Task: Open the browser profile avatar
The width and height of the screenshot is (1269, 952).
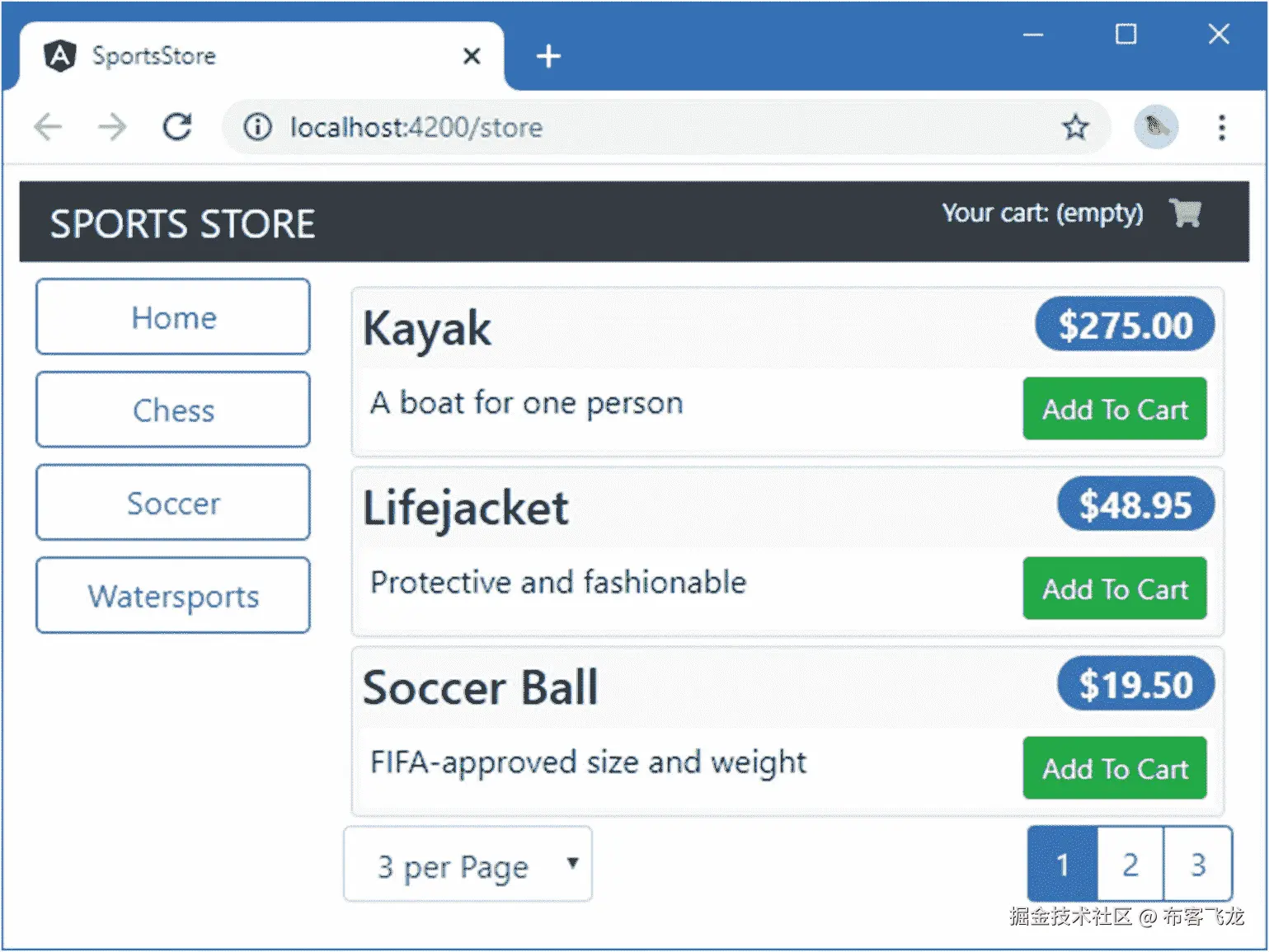Action: (x=1155, y=127)
